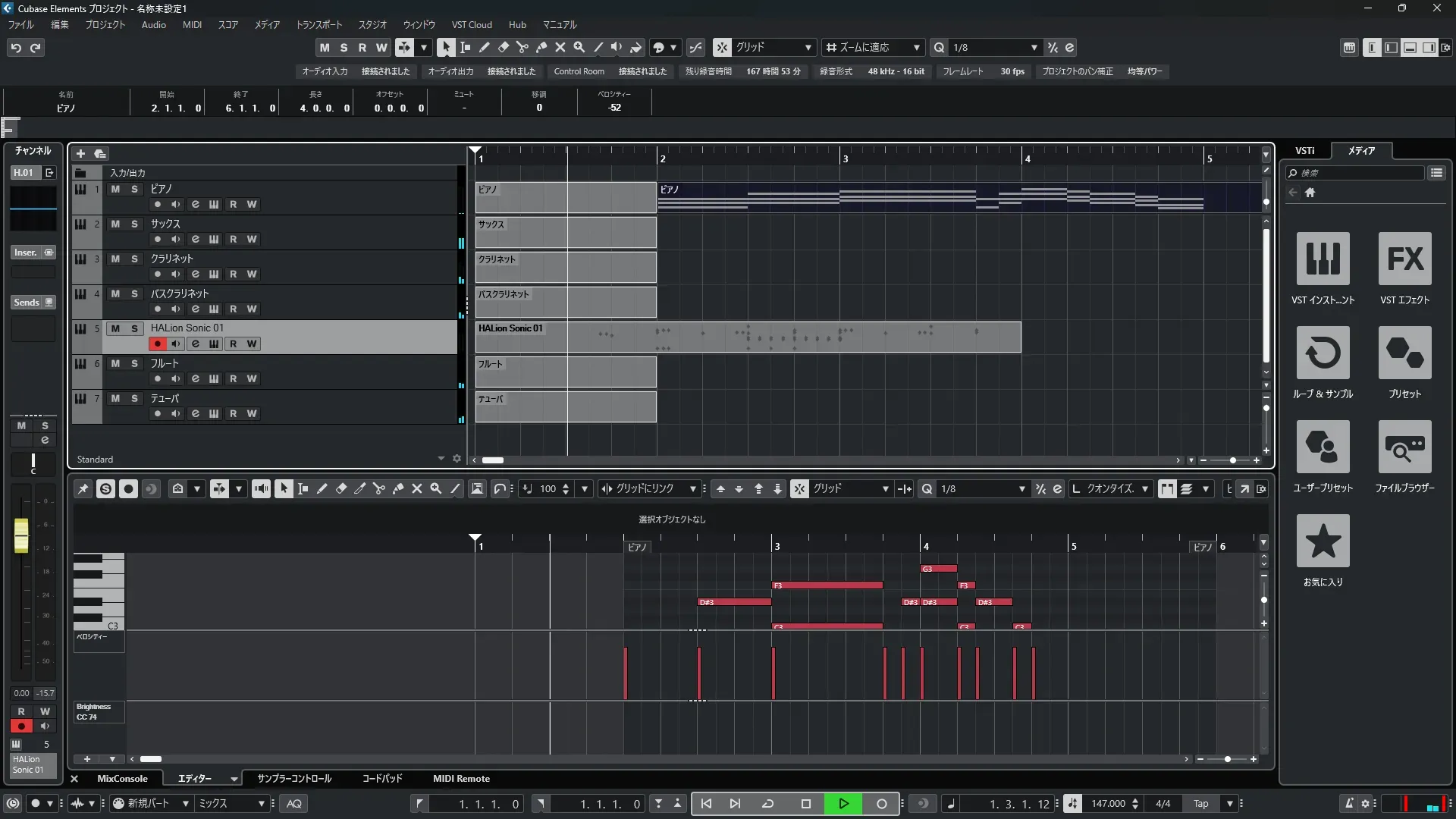Click the Add Track plus button
The height and width of the screenshot is (819, 1456).
(x=80, y=153)
